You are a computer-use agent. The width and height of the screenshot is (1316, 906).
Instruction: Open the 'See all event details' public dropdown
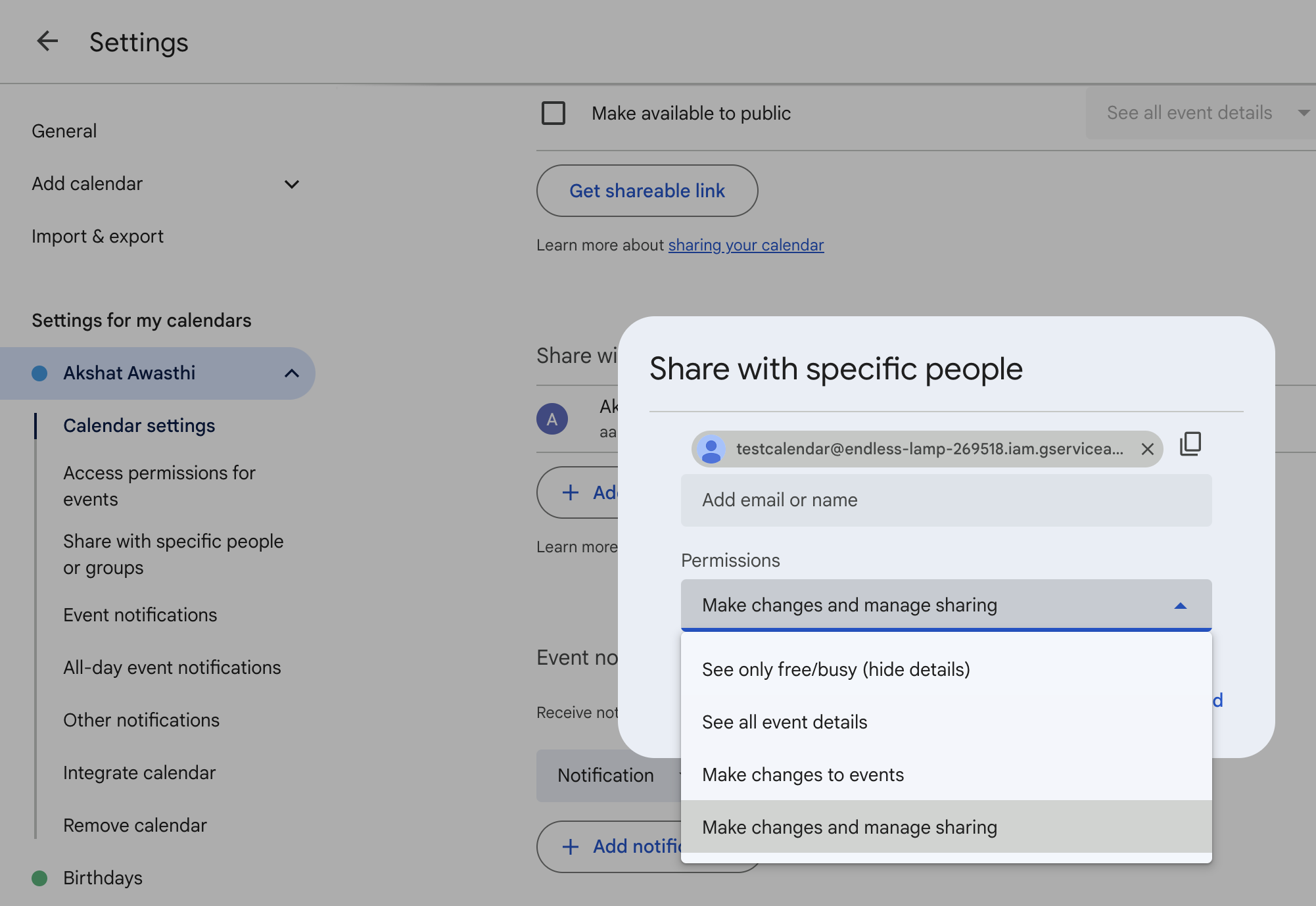pyautogui.click(x=1200, y=113)
